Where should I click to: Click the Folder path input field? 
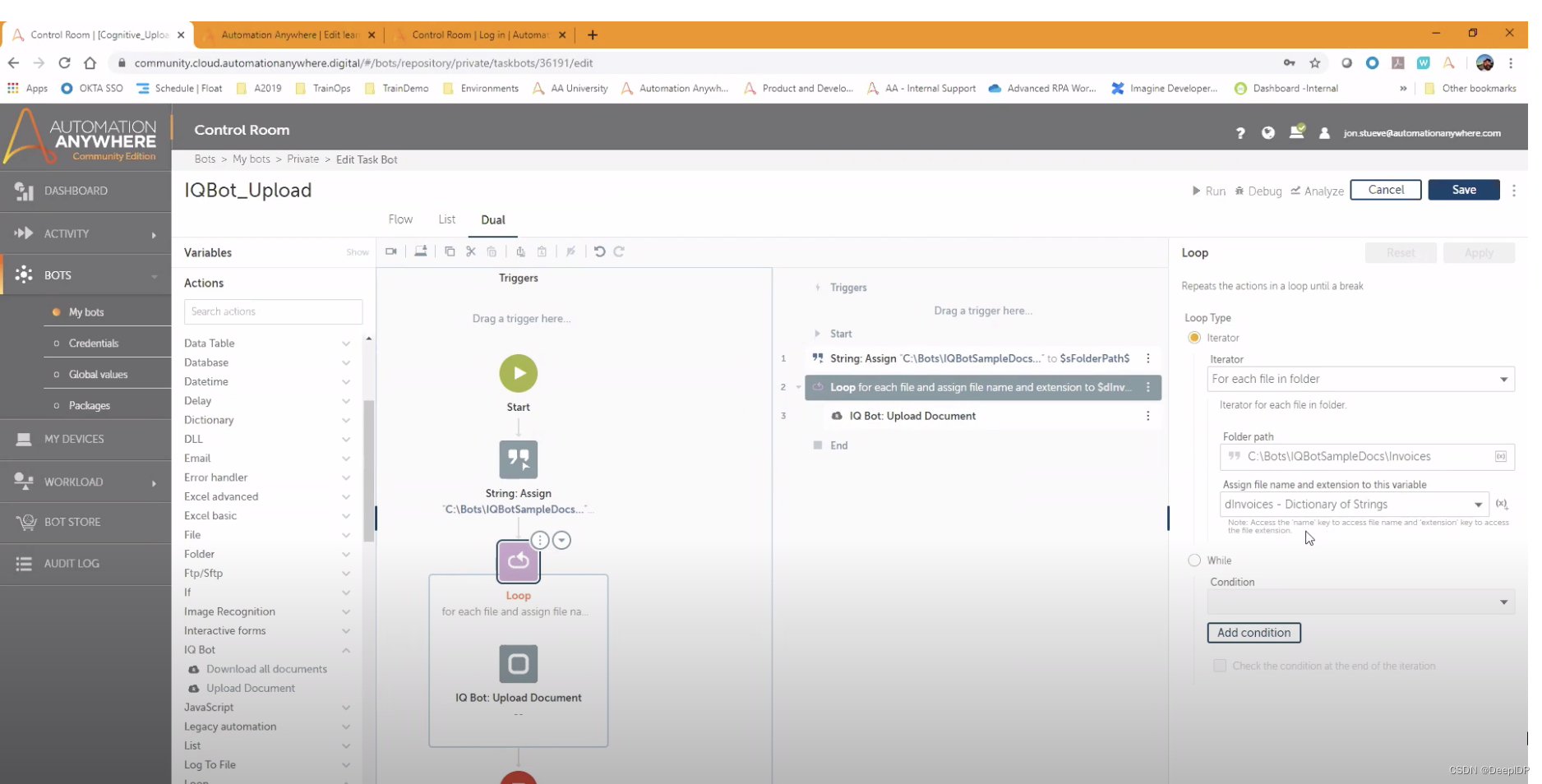1367,456
